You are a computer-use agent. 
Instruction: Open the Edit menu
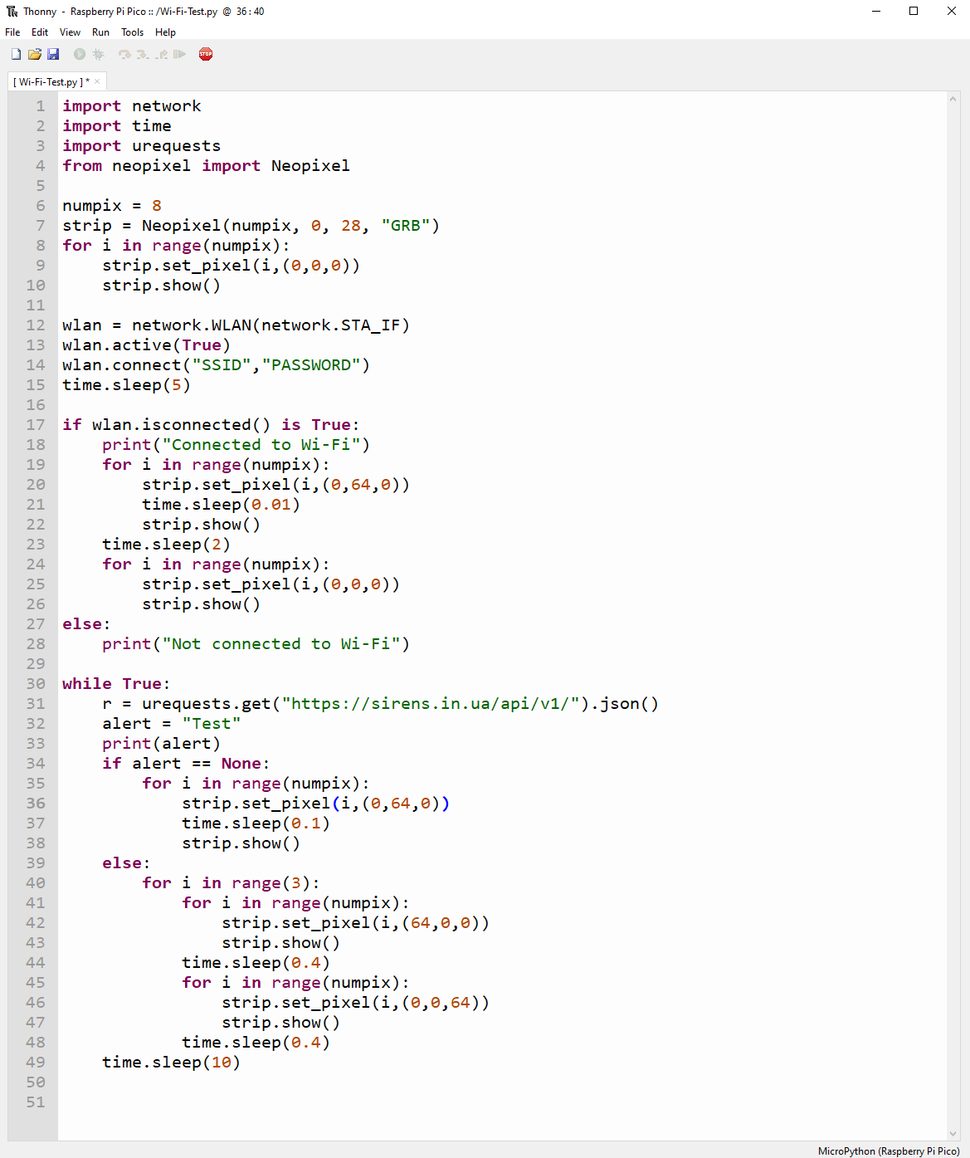tap(39, 32)
